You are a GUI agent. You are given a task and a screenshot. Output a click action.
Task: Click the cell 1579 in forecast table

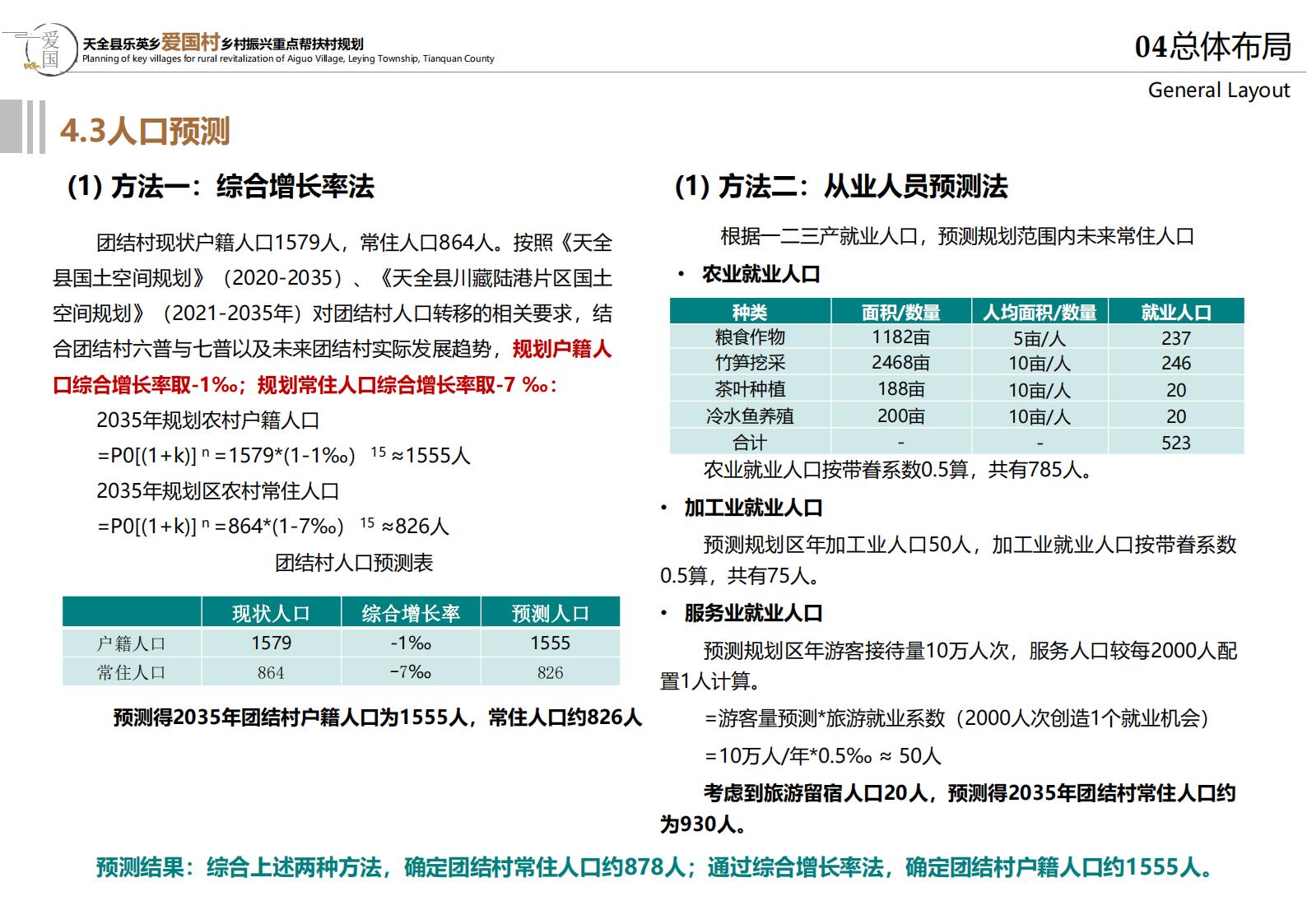(272, 643)
